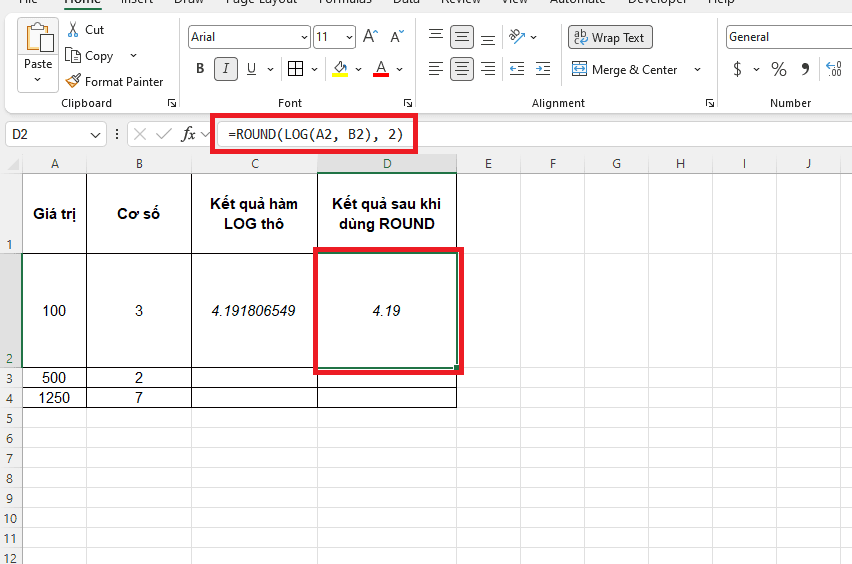852x564 pixels.
Task: Expand the Orientation dropdown arrow
Action: click(x=534, y=37)
